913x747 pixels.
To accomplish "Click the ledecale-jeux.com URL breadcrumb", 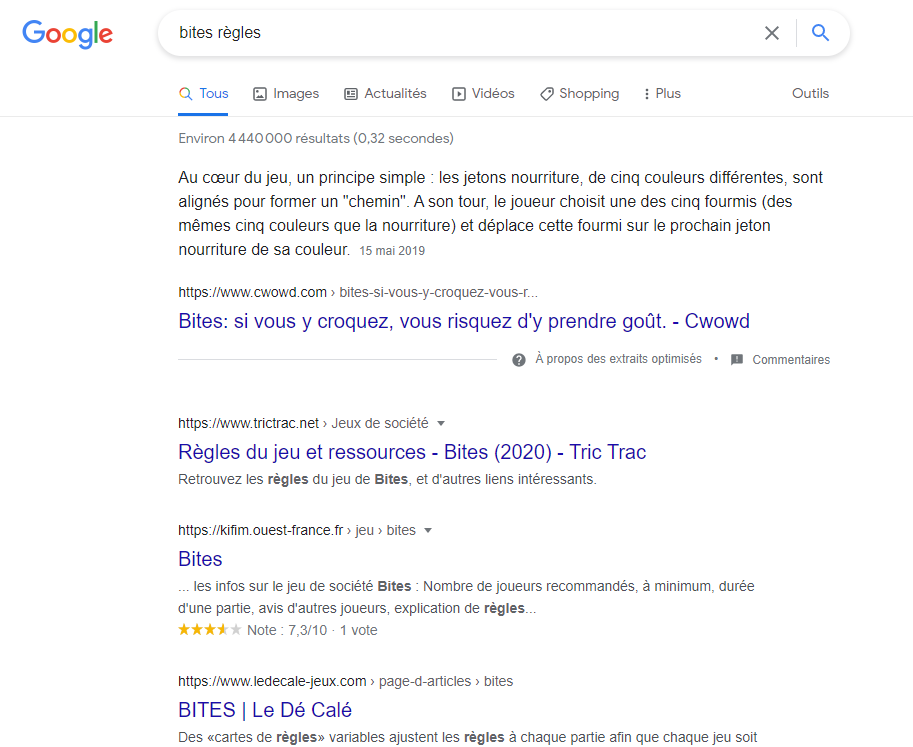I will (x=345, y=681).
